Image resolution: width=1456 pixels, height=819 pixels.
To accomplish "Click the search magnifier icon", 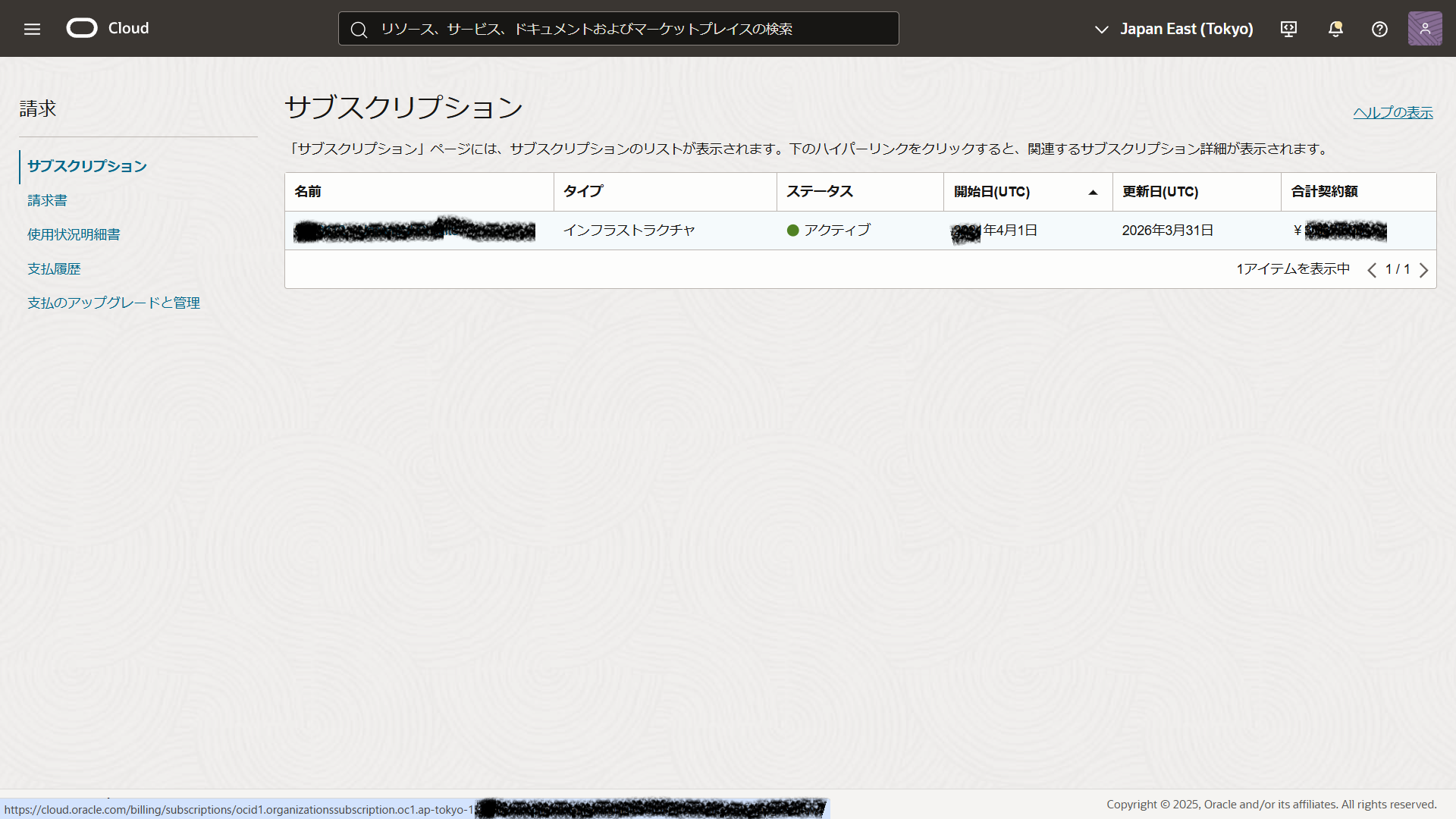I will pos(359,29).
